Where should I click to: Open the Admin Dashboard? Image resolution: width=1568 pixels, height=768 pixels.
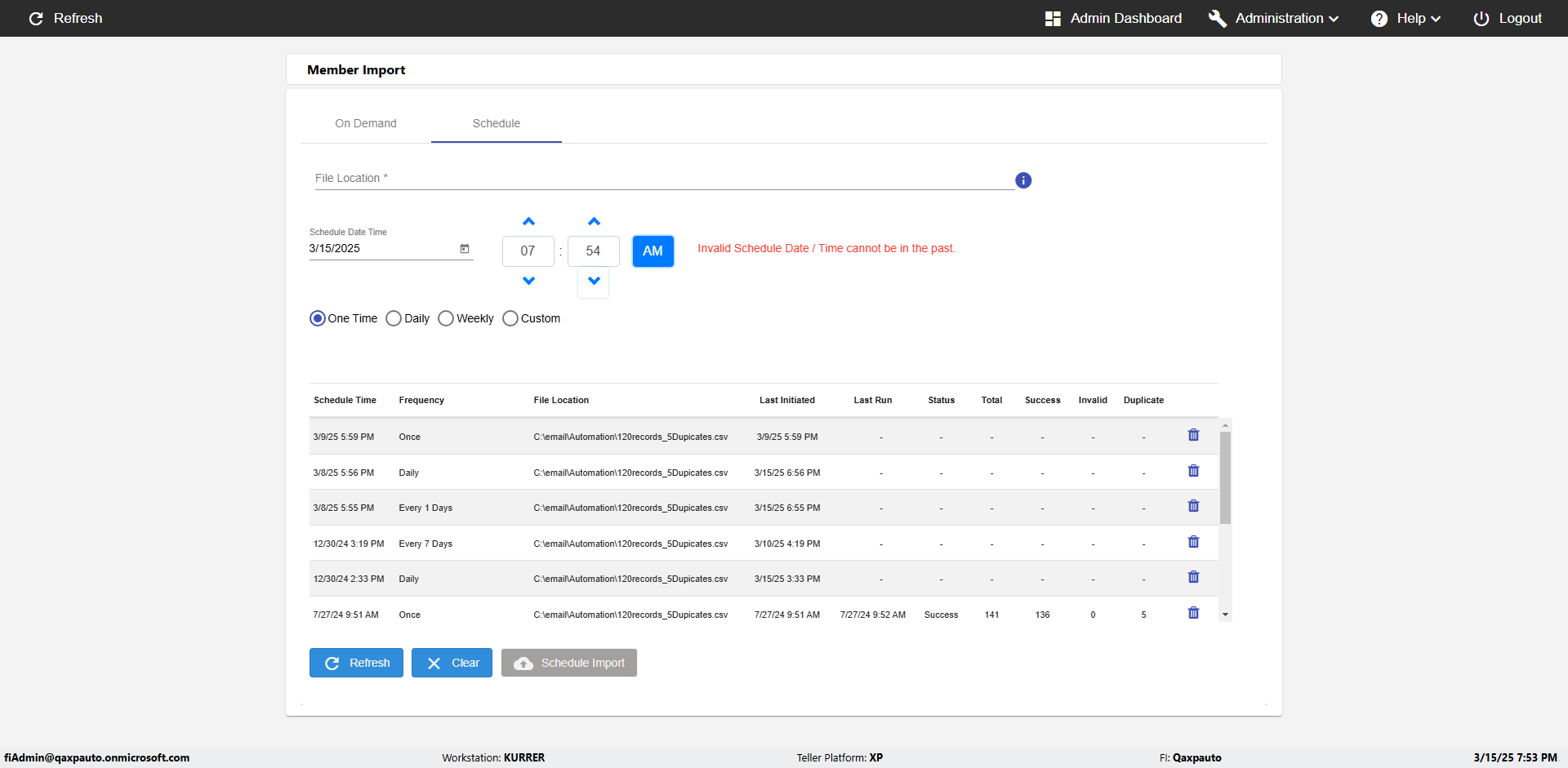click(1113, 18)
